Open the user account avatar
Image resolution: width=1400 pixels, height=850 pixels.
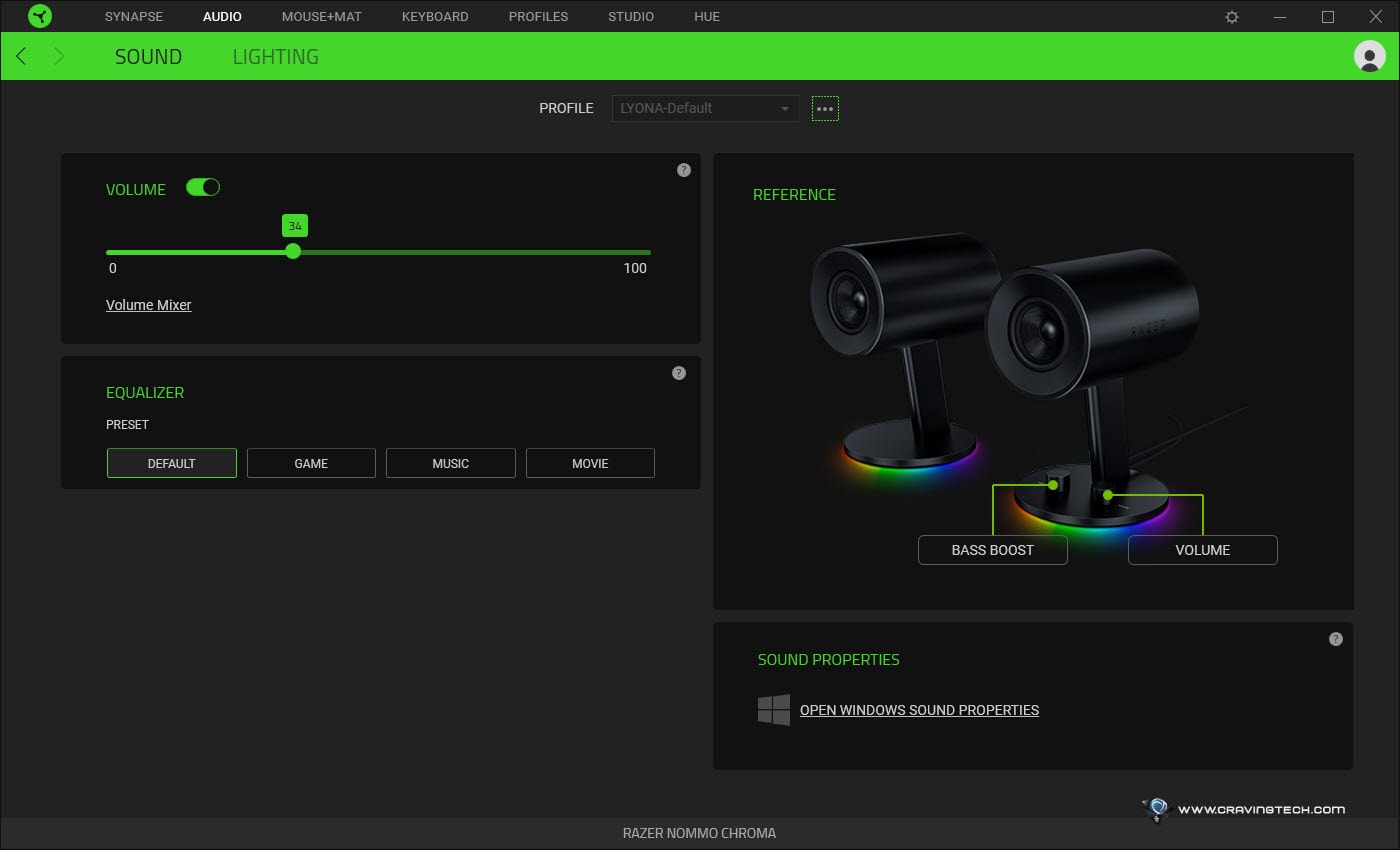click(1369, 56)
